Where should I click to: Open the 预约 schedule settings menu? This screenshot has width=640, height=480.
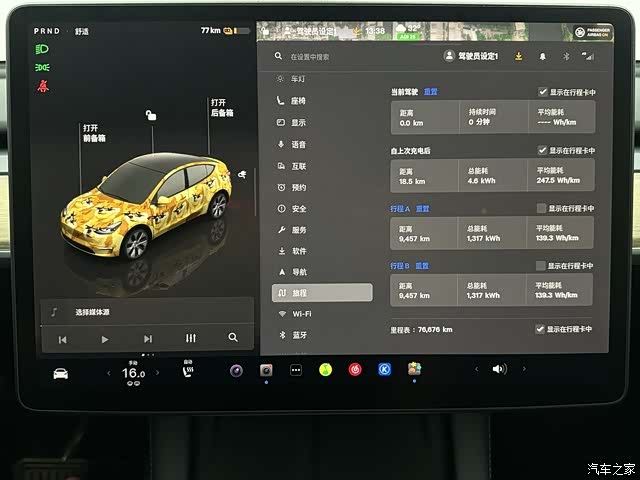click(x=291, y=187)
